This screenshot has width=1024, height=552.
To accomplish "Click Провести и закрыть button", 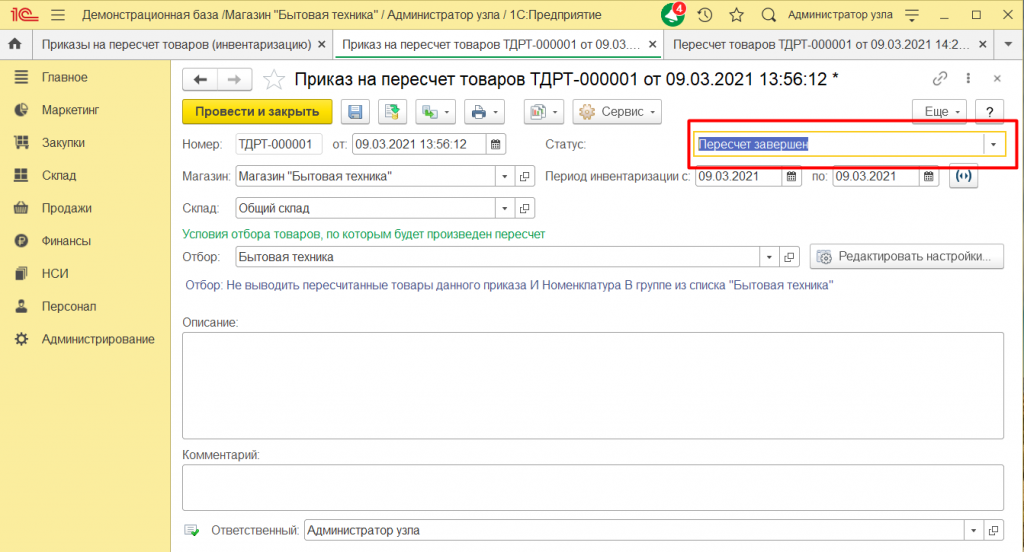I will [257, 112].
